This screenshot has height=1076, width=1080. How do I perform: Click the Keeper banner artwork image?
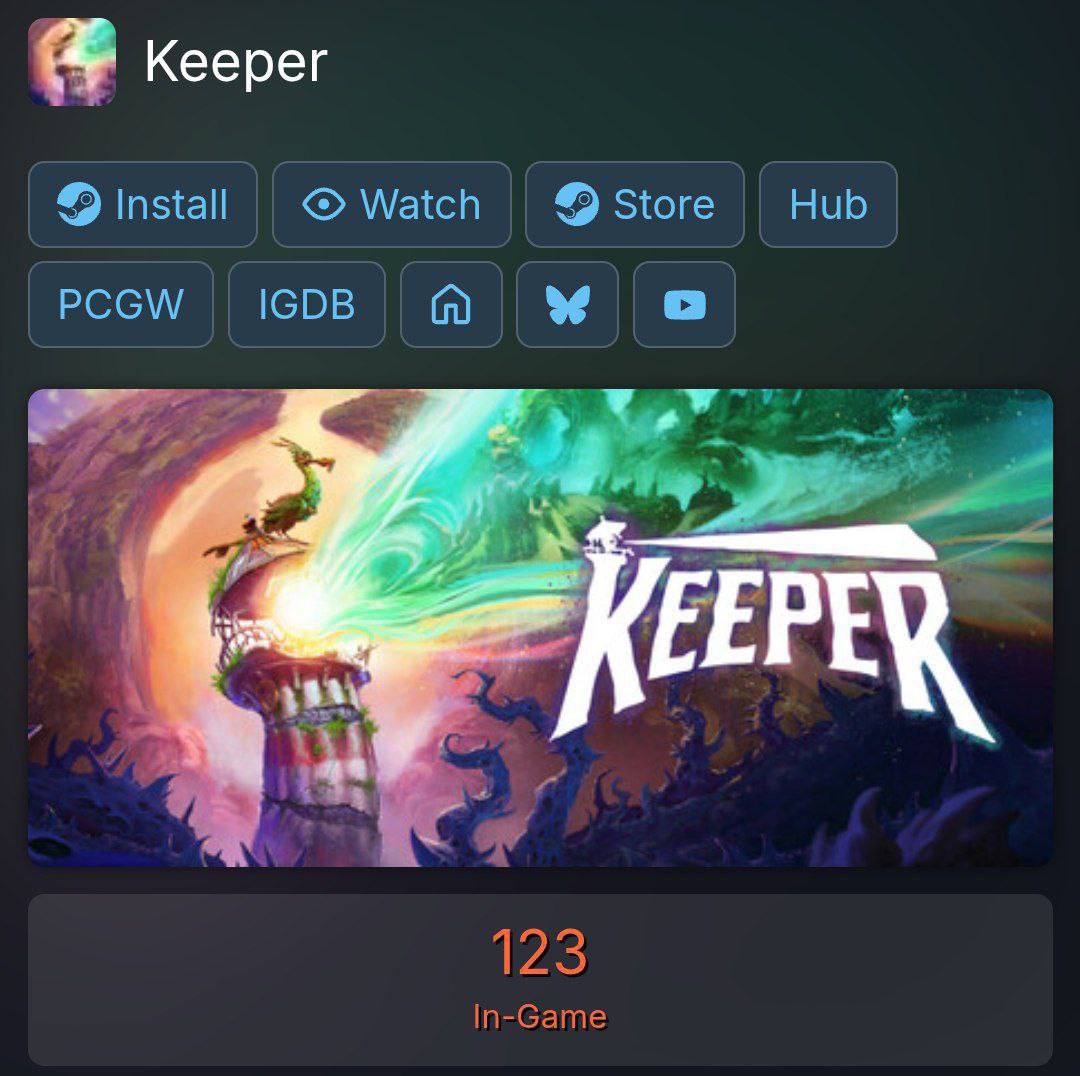coord(540,628)
